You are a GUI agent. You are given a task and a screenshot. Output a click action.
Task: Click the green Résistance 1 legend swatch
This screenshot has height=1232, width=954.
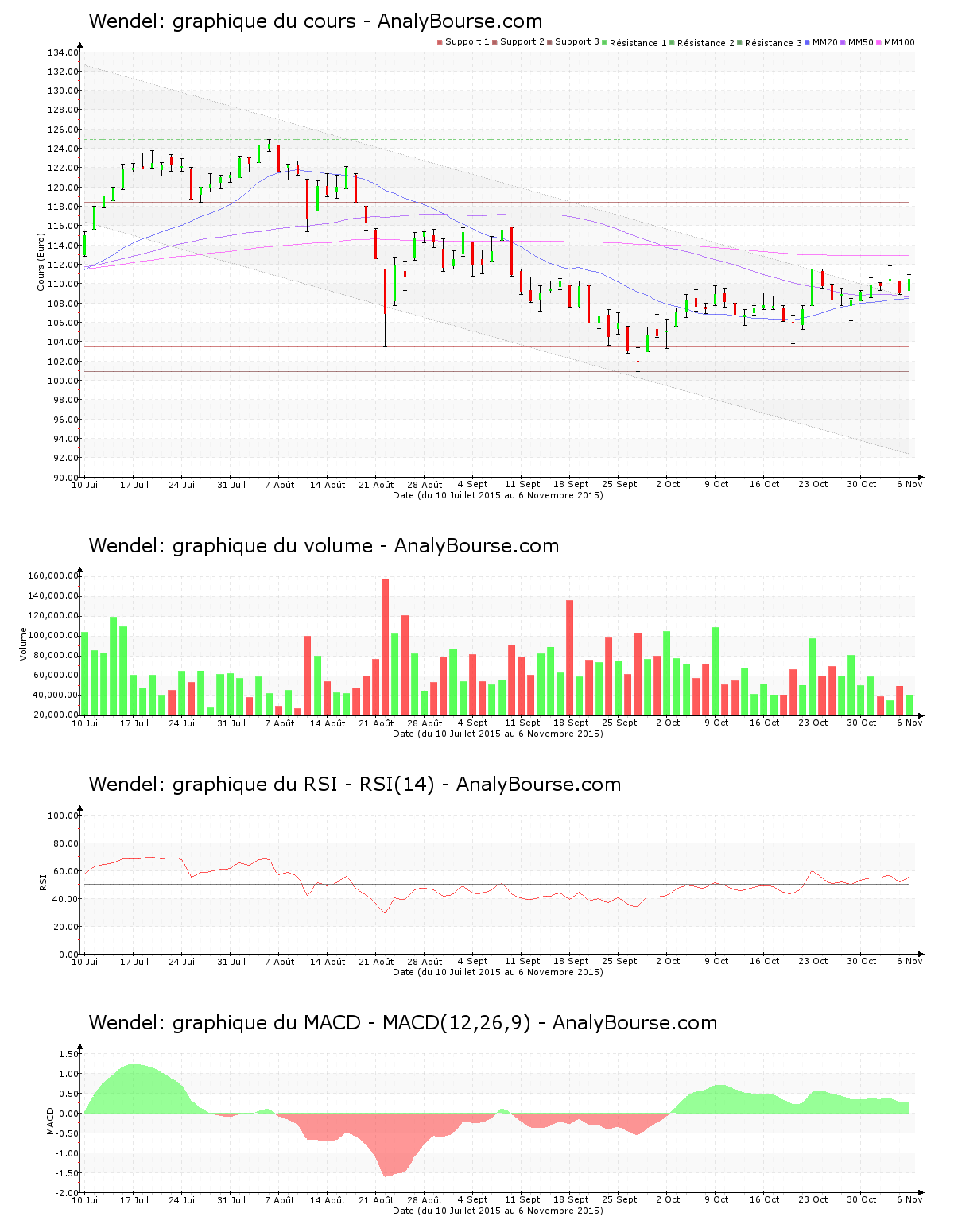(x=605, y=42)
